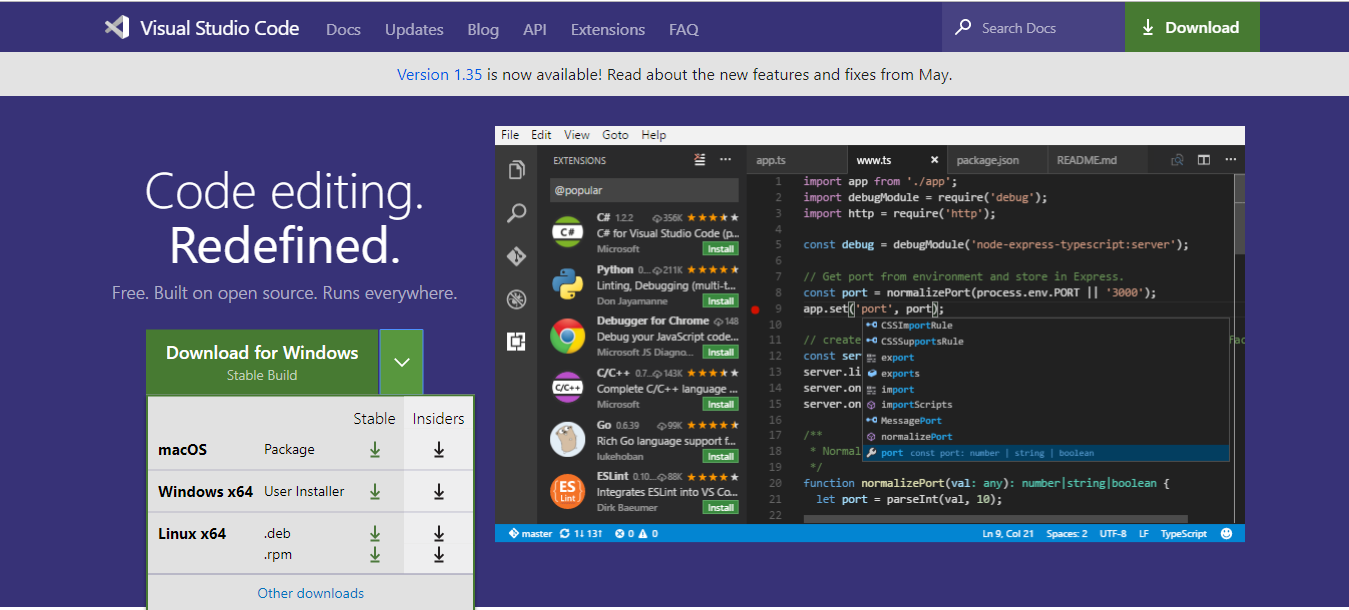Click the split editor icon above the code
Viewport: 1349px width, 610px height.
1203,159
